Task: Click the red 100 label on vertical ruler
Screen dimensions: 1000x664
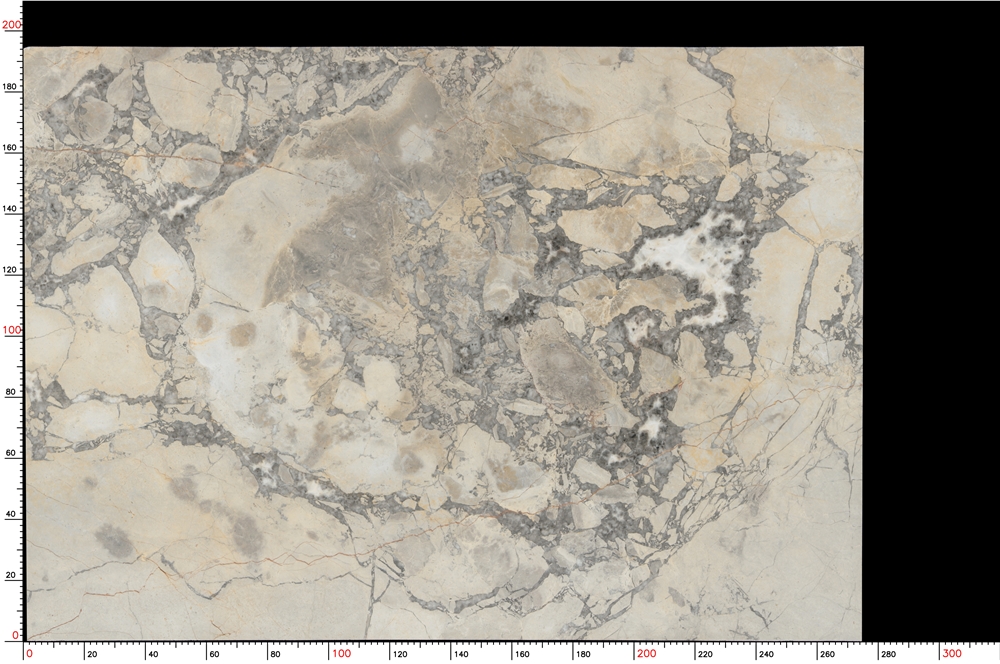Action: point(11,330)
